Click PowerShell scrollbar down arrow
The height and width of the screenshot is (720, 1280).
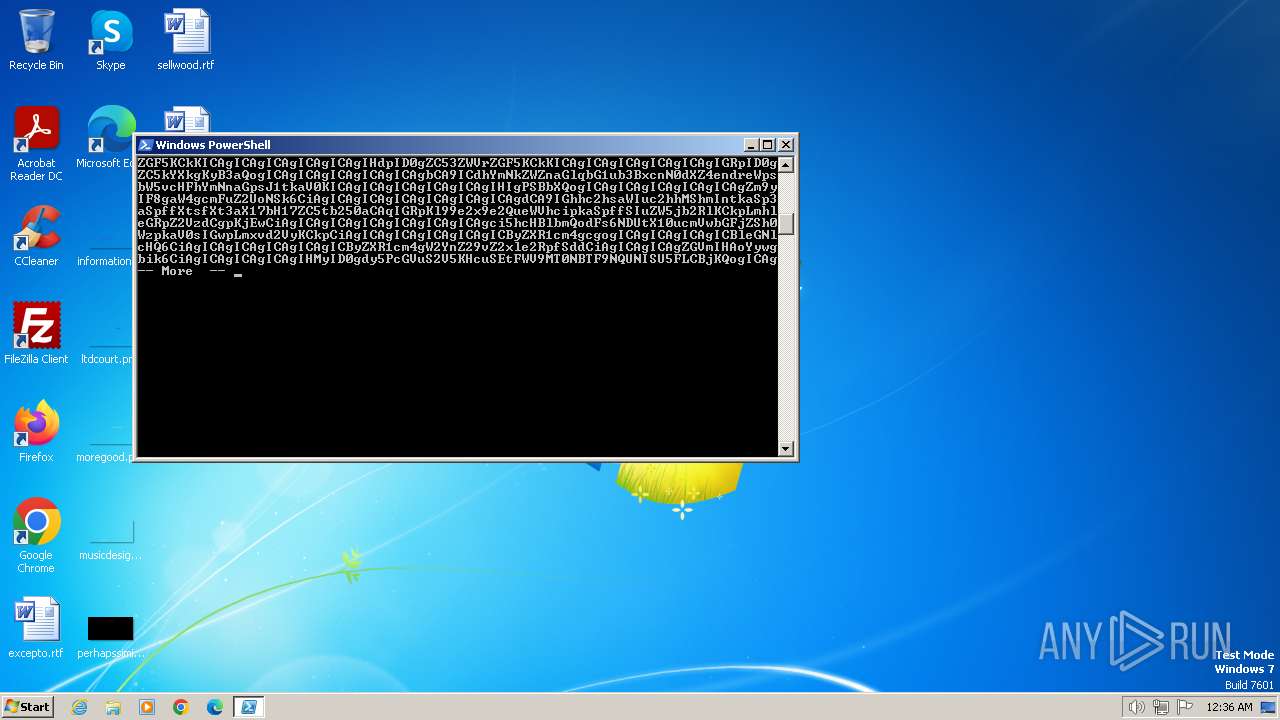click(786, 449)
